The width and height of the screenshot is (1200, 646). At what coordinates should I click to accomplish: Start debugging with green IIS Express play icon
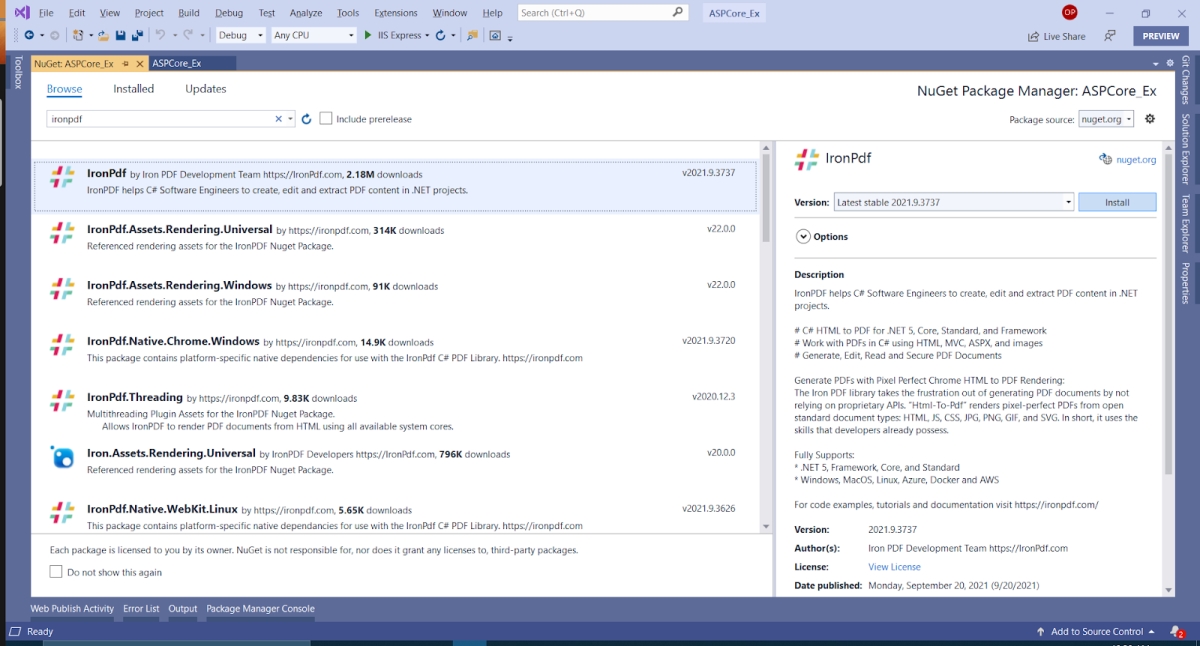pos(368,35)
